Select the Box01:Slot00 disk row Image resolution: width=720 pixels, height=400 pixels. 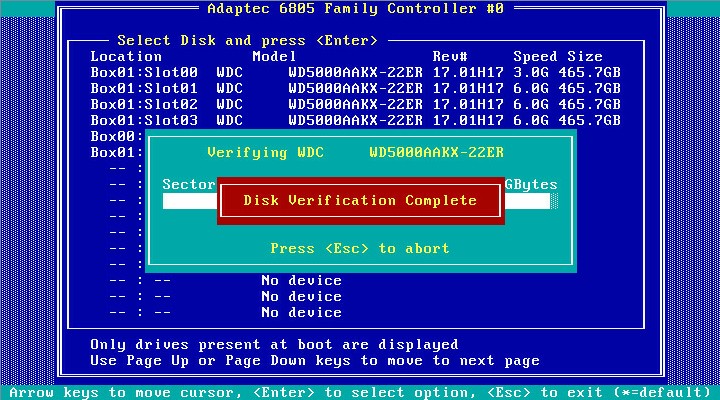pos(356,73)
